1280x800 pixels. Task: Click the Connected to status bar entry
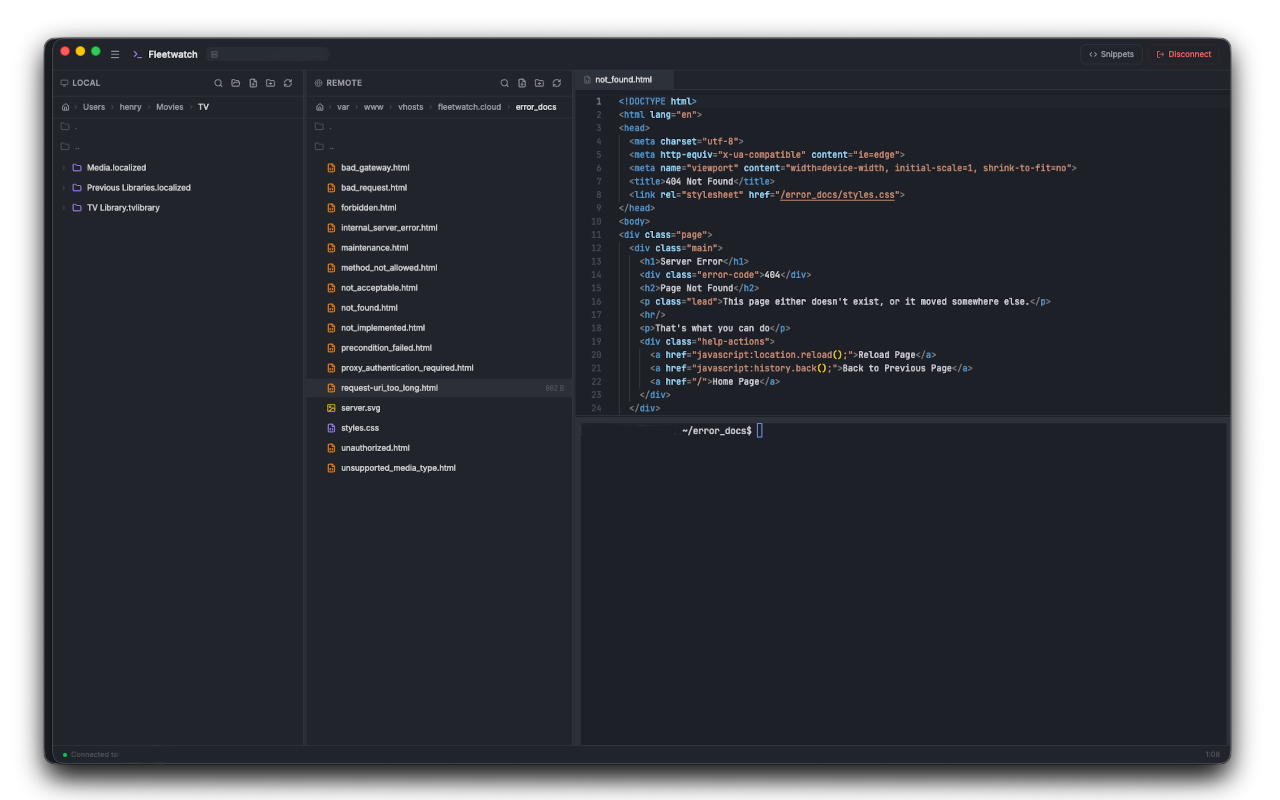tap(91, 755)
